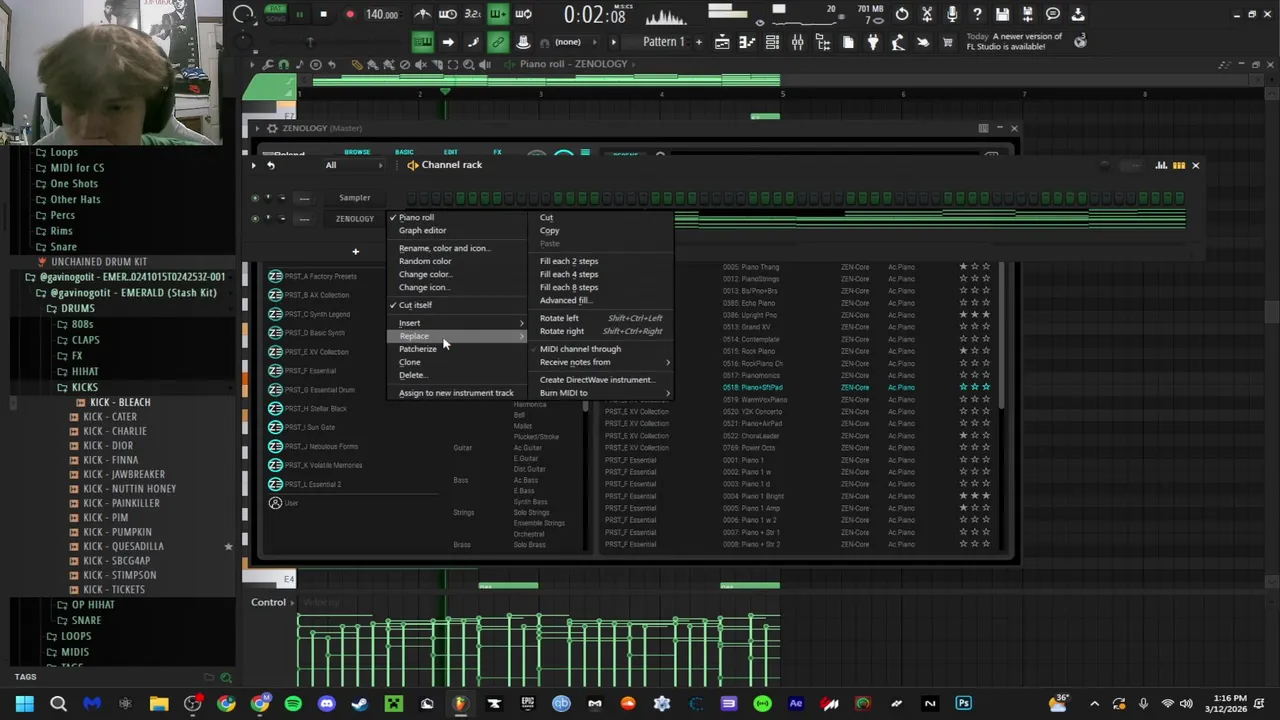
Task: Click Assign to new instrument track
Action: pyautogui.click(x=456, y=393)
